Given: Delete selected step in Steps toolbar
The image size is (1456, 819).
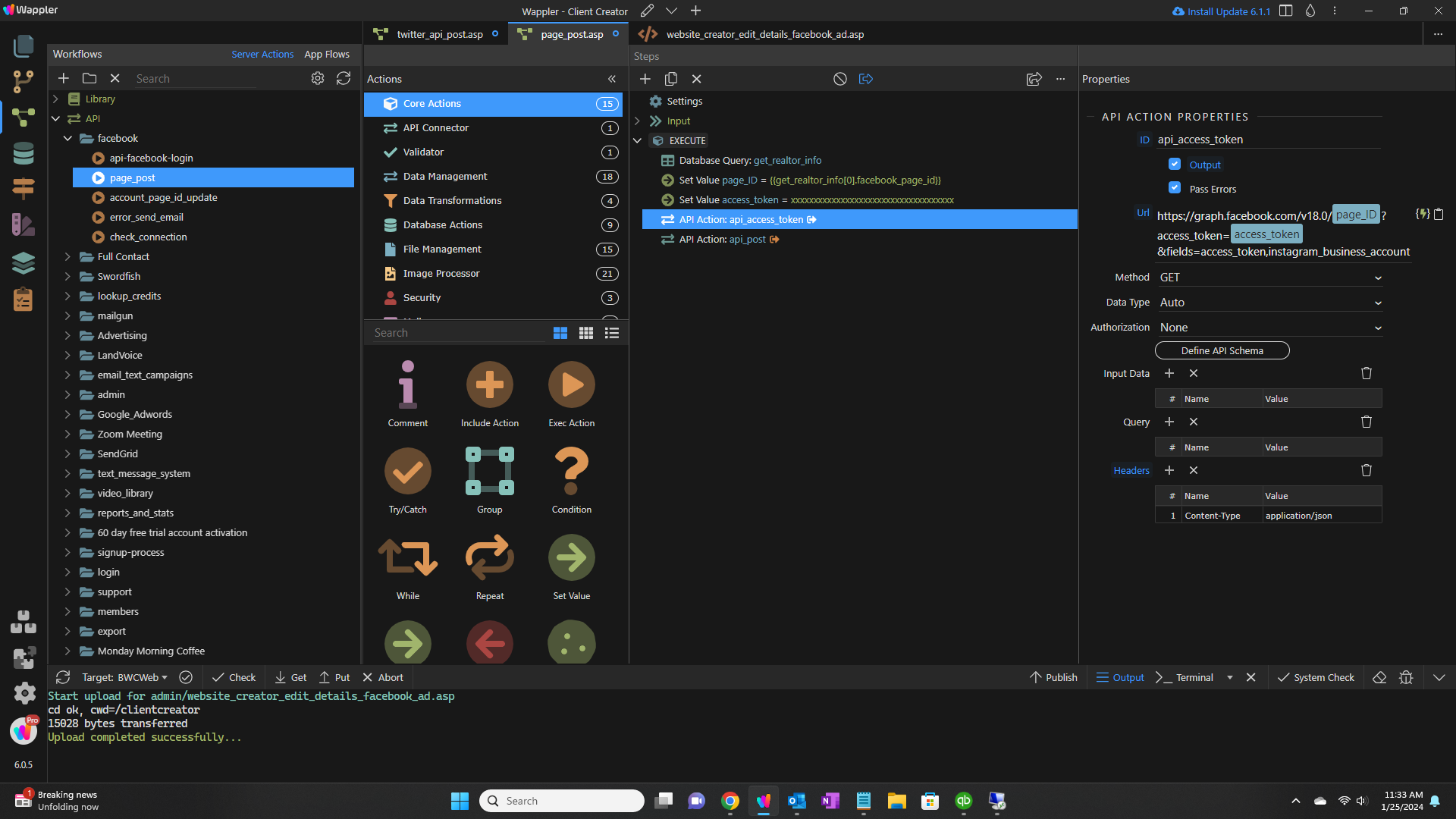Looking at the screenshot, I should point(697,79).
